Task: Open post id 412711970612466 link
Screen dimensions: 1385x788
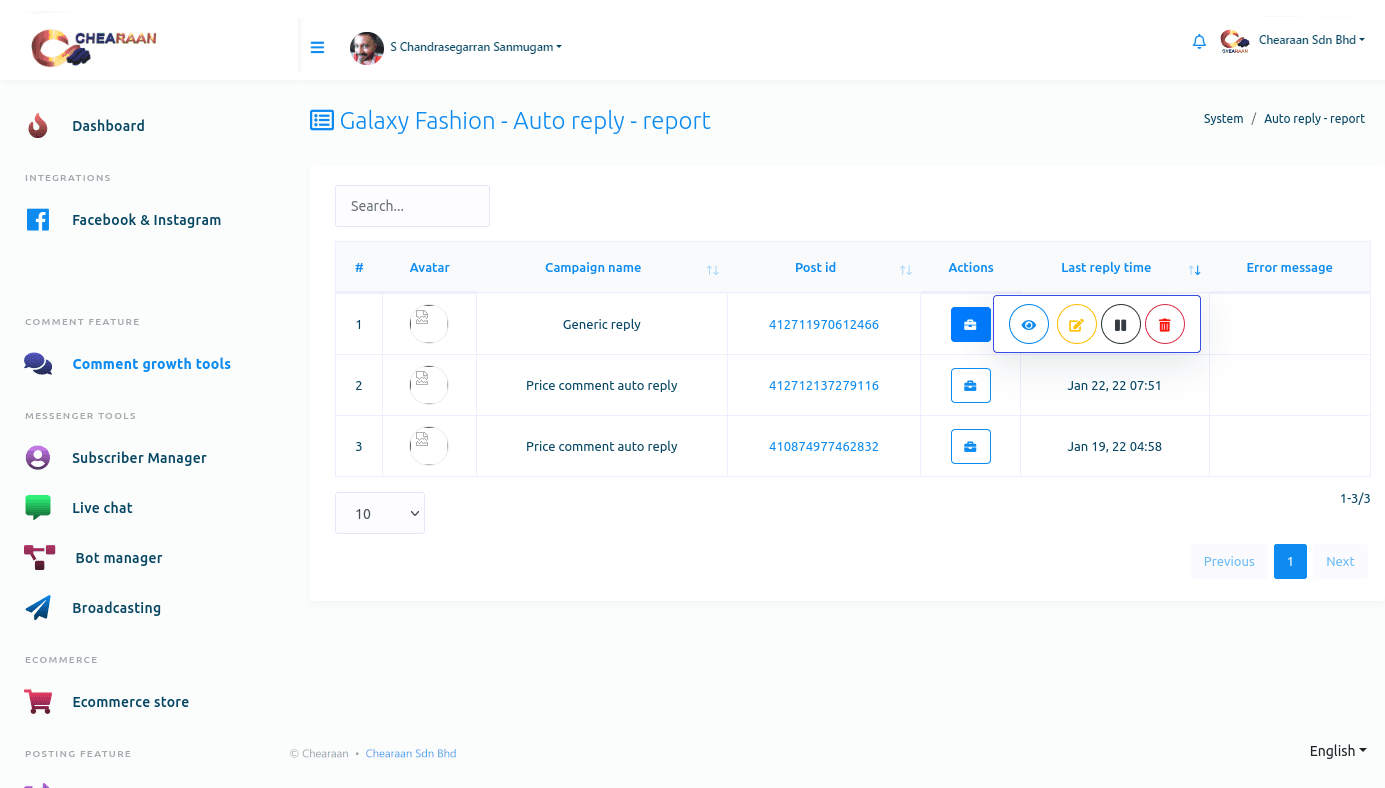Action: 823,325
